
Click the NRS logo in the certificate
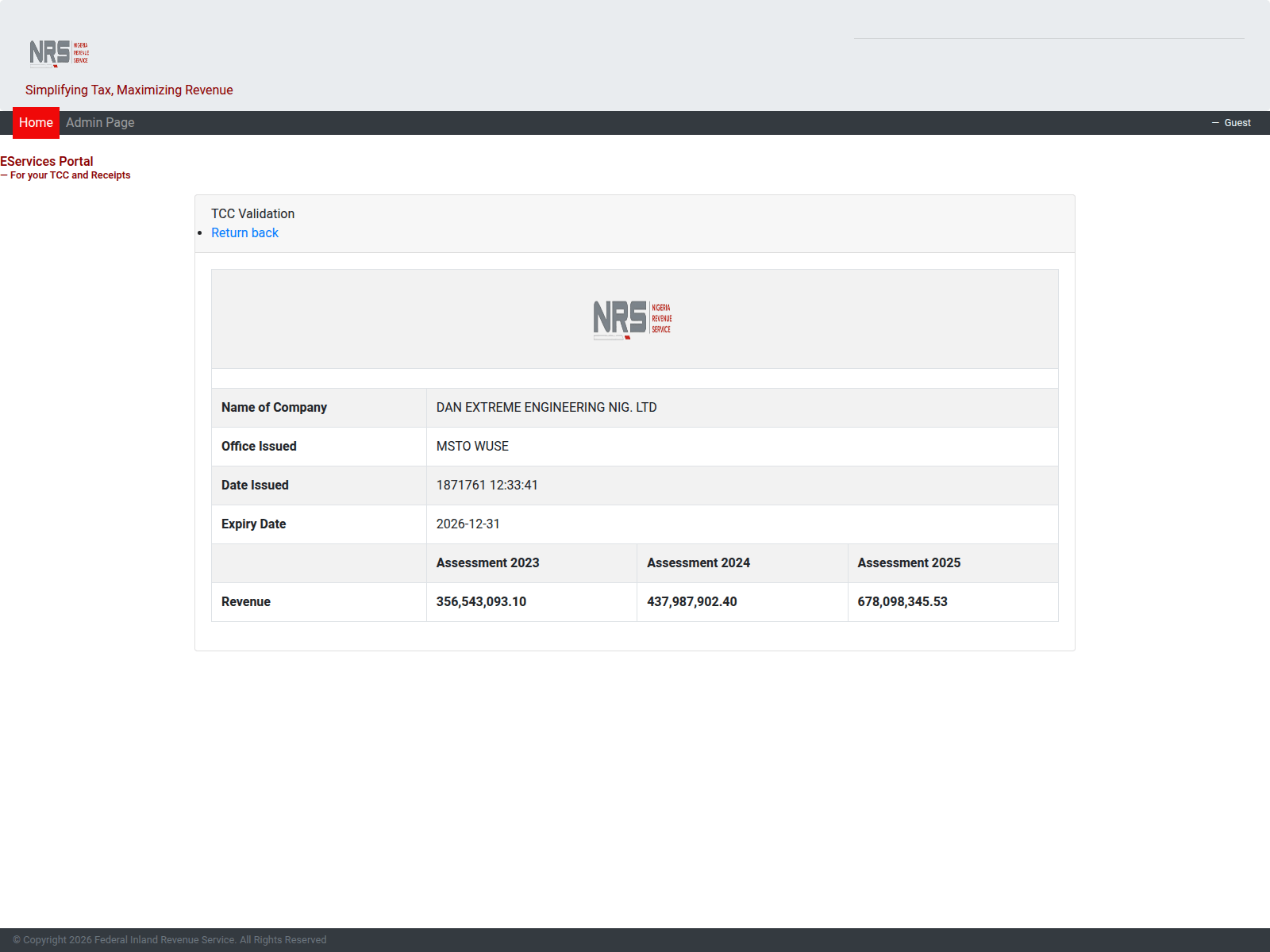coord(633,319)
